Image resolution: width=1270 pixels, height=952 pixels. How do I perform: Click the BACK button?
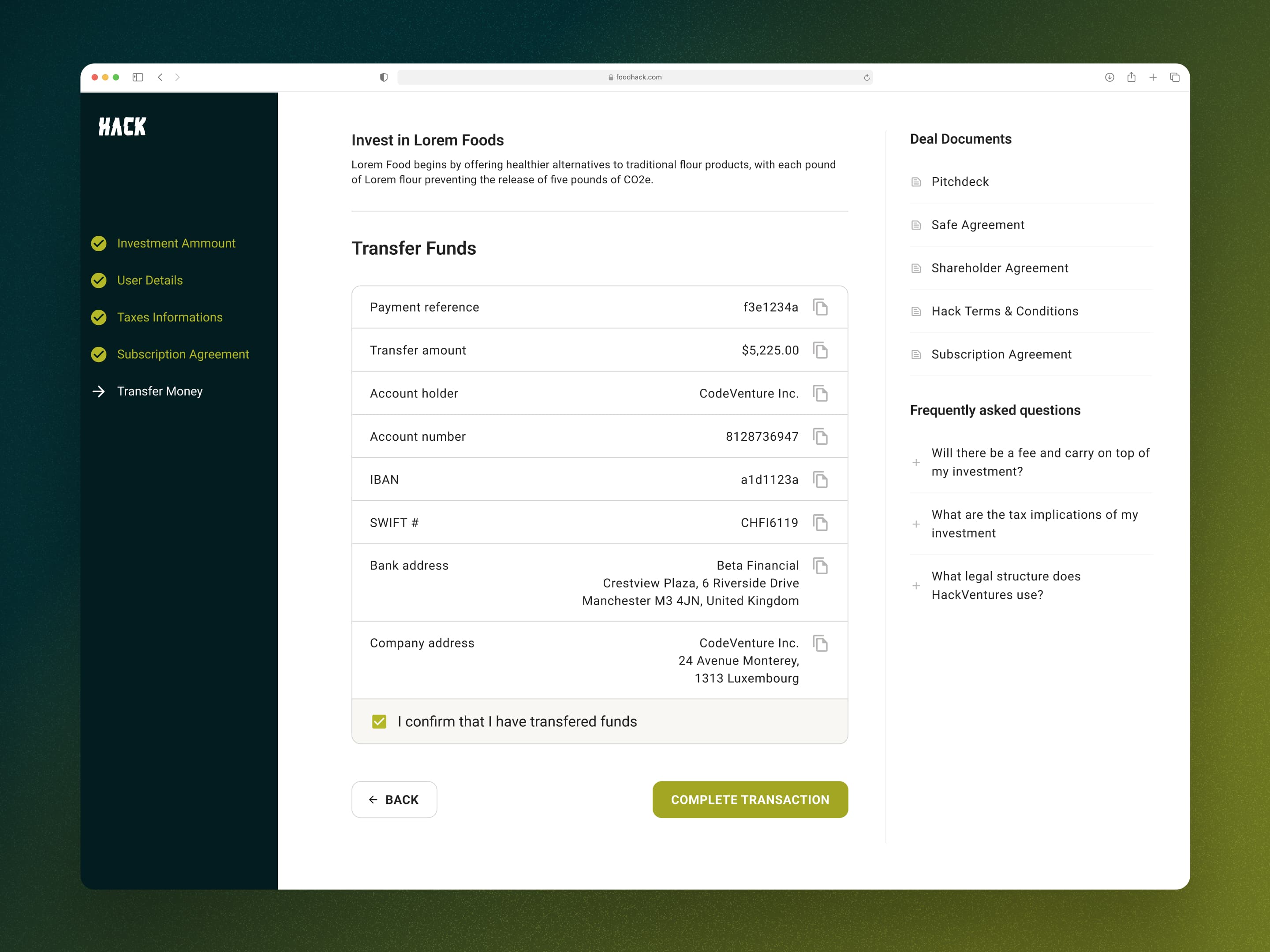(x=394, y=800)
